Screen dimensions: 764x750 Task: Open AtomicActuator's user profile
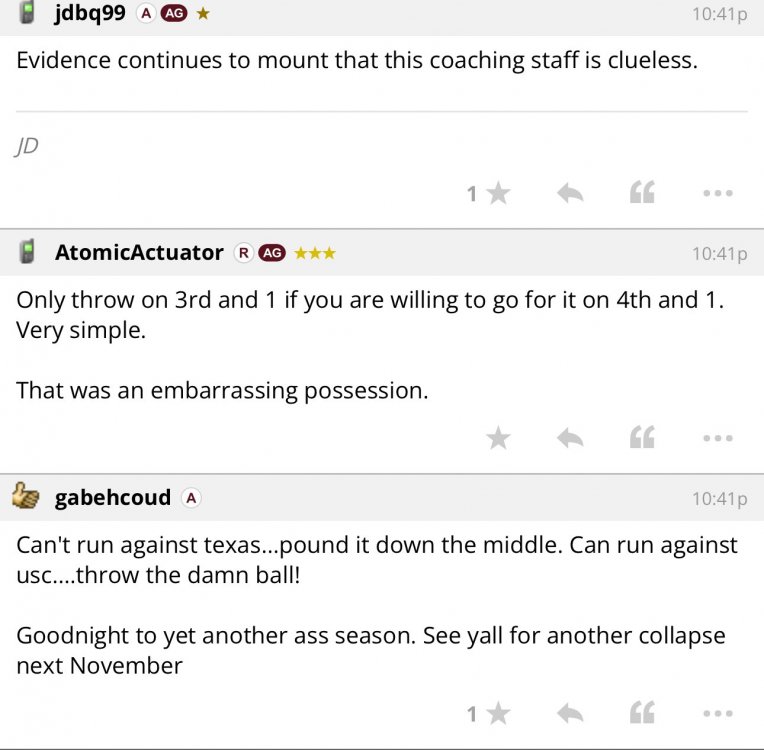pos(139,253)
